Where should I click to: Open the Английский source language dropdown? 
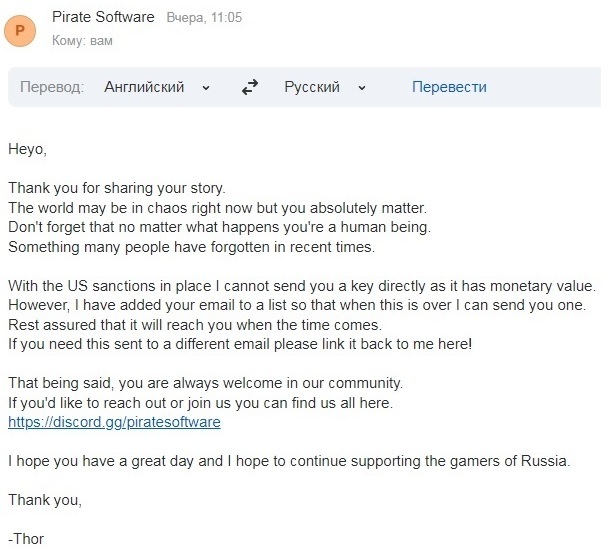pos(157,87)
